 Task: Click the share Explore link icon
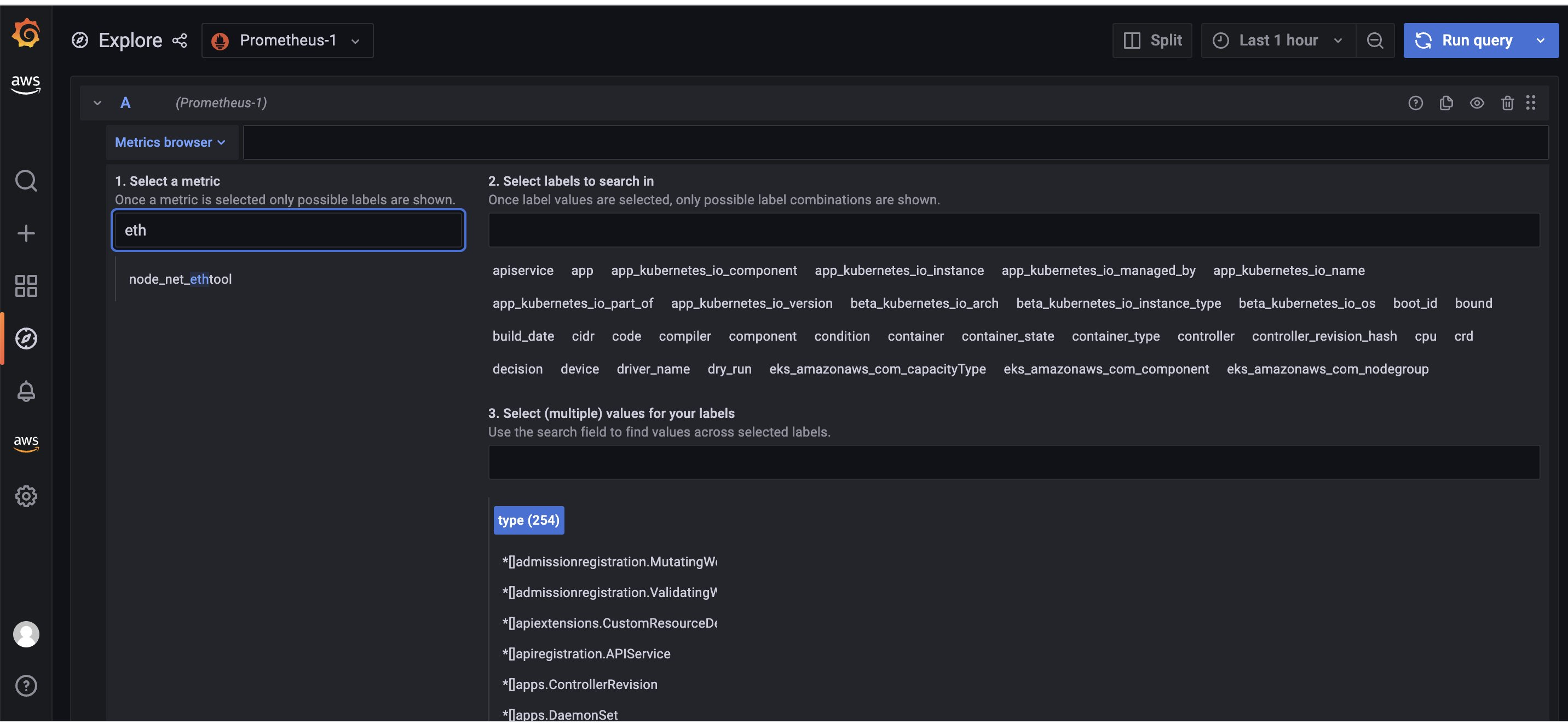tap(180, 40)
